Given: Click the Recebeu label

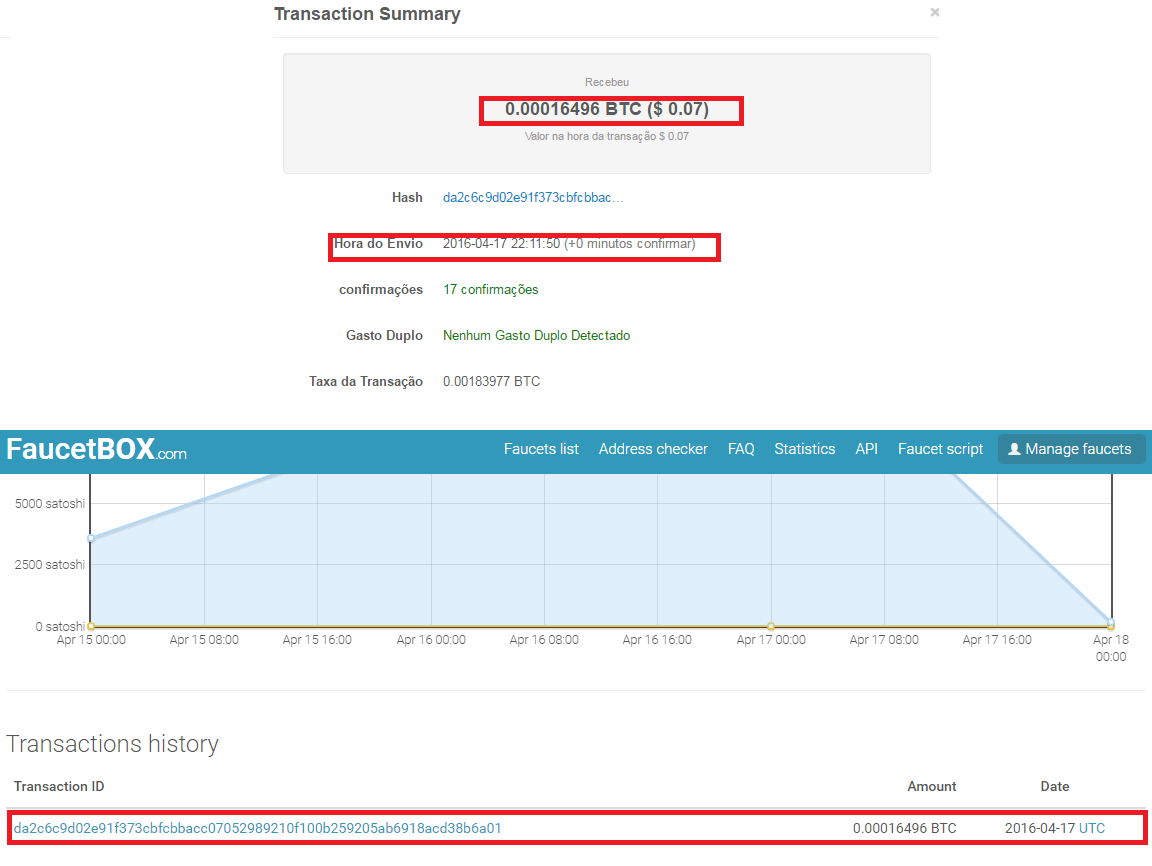Looking at the screenshot, I should tap(607, 82).
